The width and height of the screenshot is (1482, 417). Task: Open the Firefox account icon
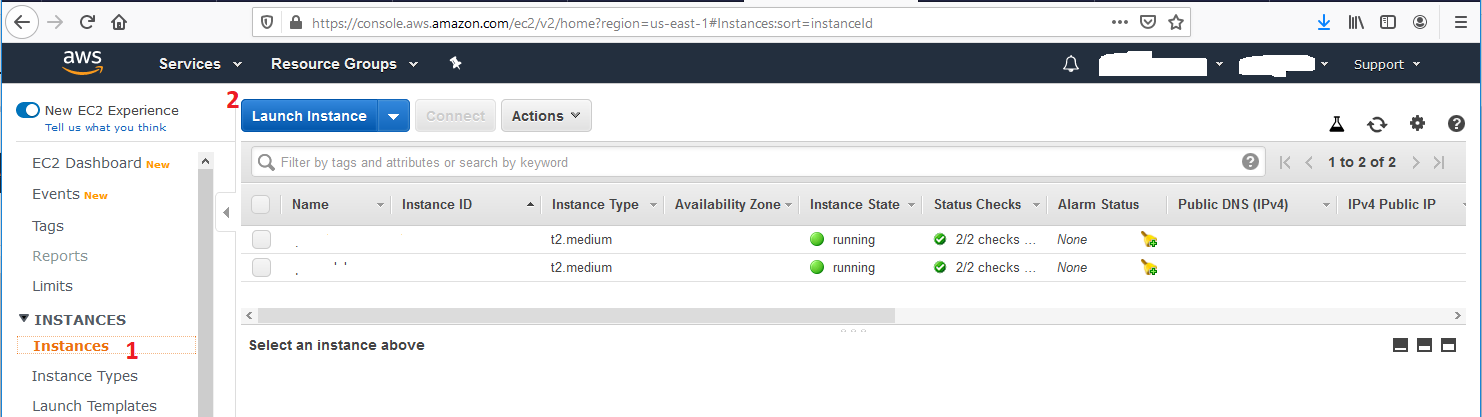pos(1420,21)
